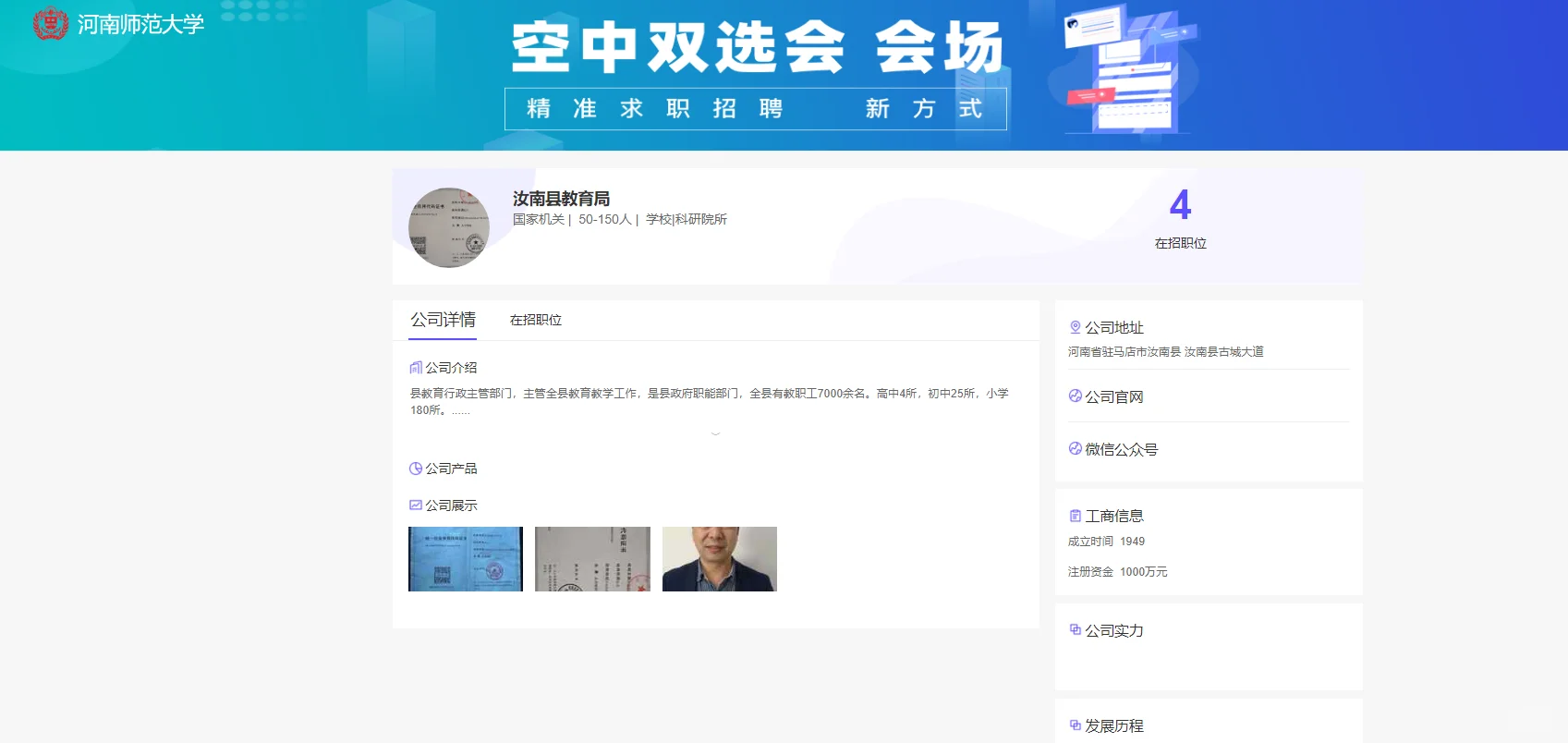This screenshot has width=1568, height=743.
Task: Click the 50-150人 staff size text
Action: click(605, 219)
